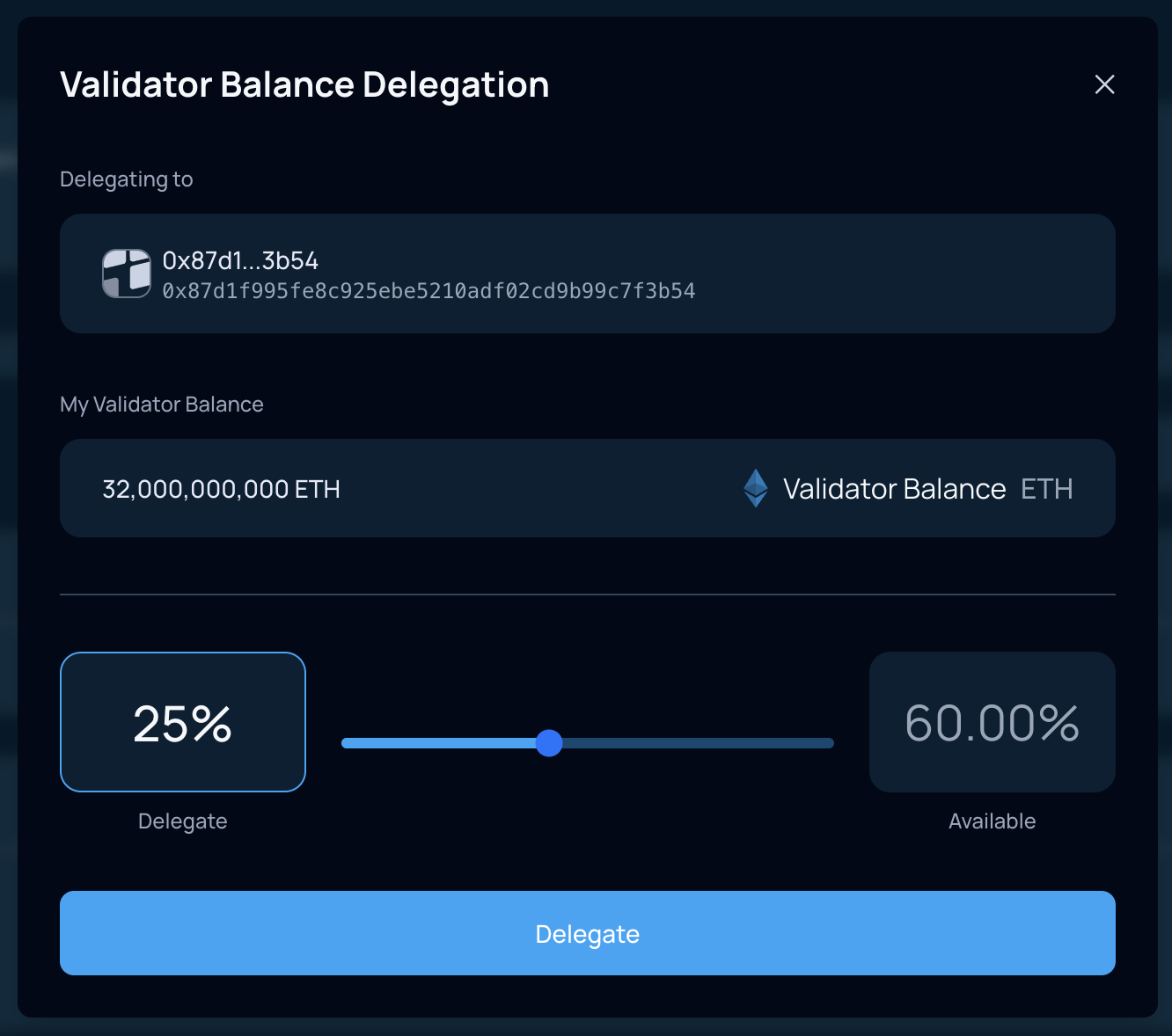Click the delegate avatar icon
Viewport: 1172px width, 1036px height.
[x=127, y=274]
